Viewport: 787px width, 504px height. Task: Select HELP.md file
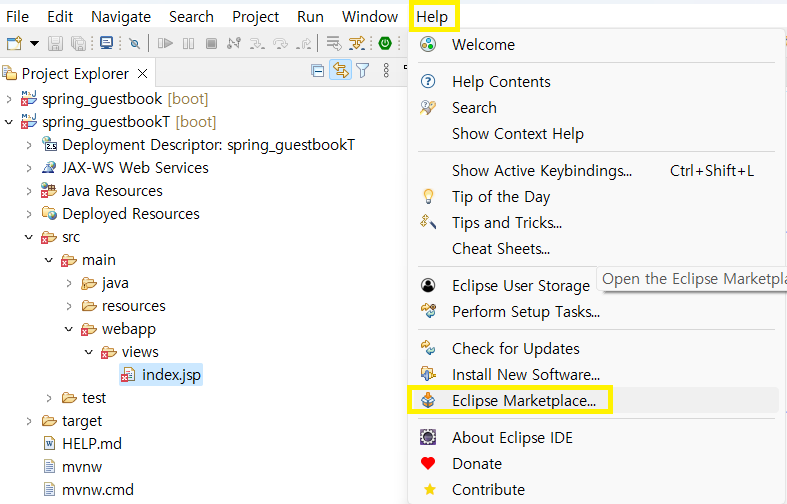92,444
